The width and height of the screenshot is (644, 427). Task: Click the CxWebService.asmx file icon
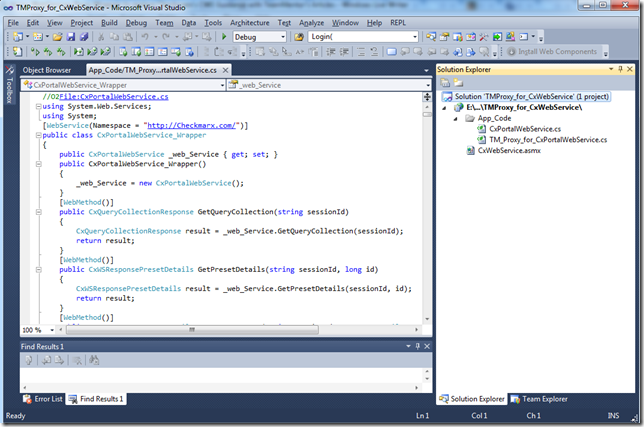[469, 151]
